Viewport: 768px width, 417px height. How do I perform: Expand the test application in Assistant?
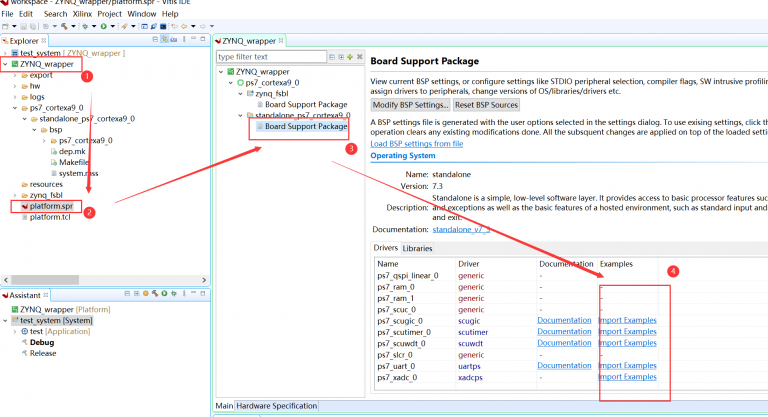(x=14, y=331)
